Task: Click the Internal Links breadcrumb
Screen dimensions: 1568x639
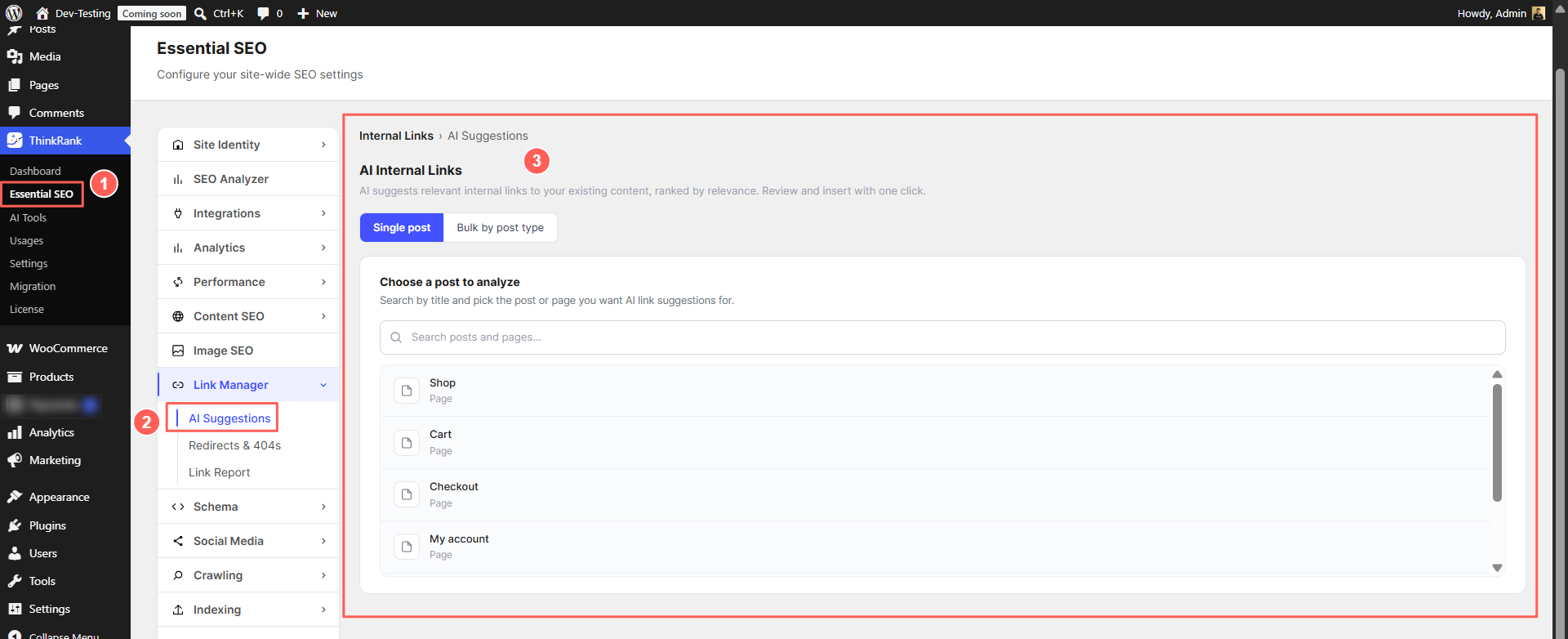Action: point(396,136)
